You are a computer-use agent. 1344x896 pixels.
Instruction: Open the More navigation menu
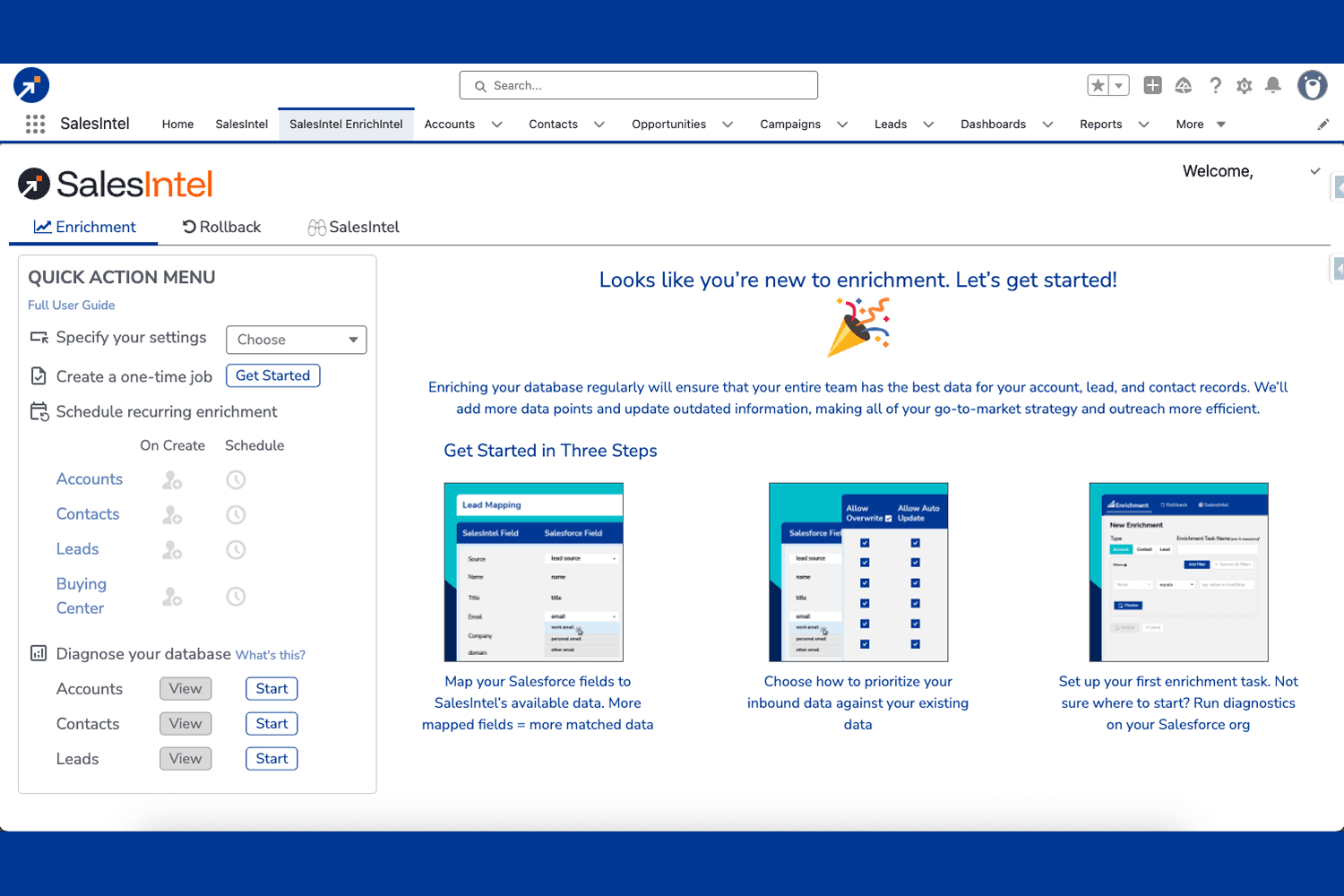(x=1201, y=125)
